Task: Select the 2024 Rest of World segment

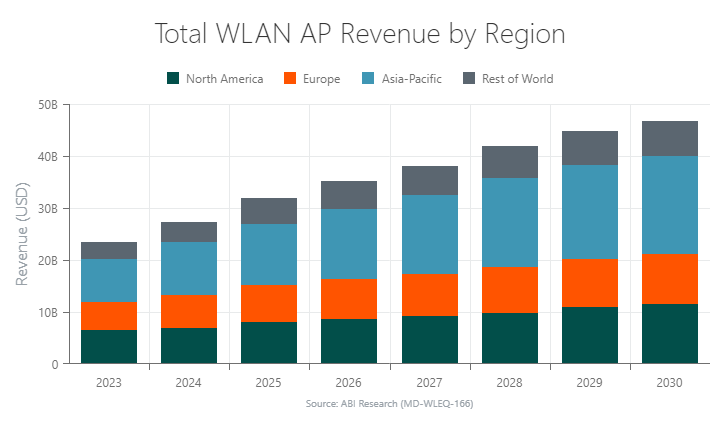Action: (x=189, y=232)
